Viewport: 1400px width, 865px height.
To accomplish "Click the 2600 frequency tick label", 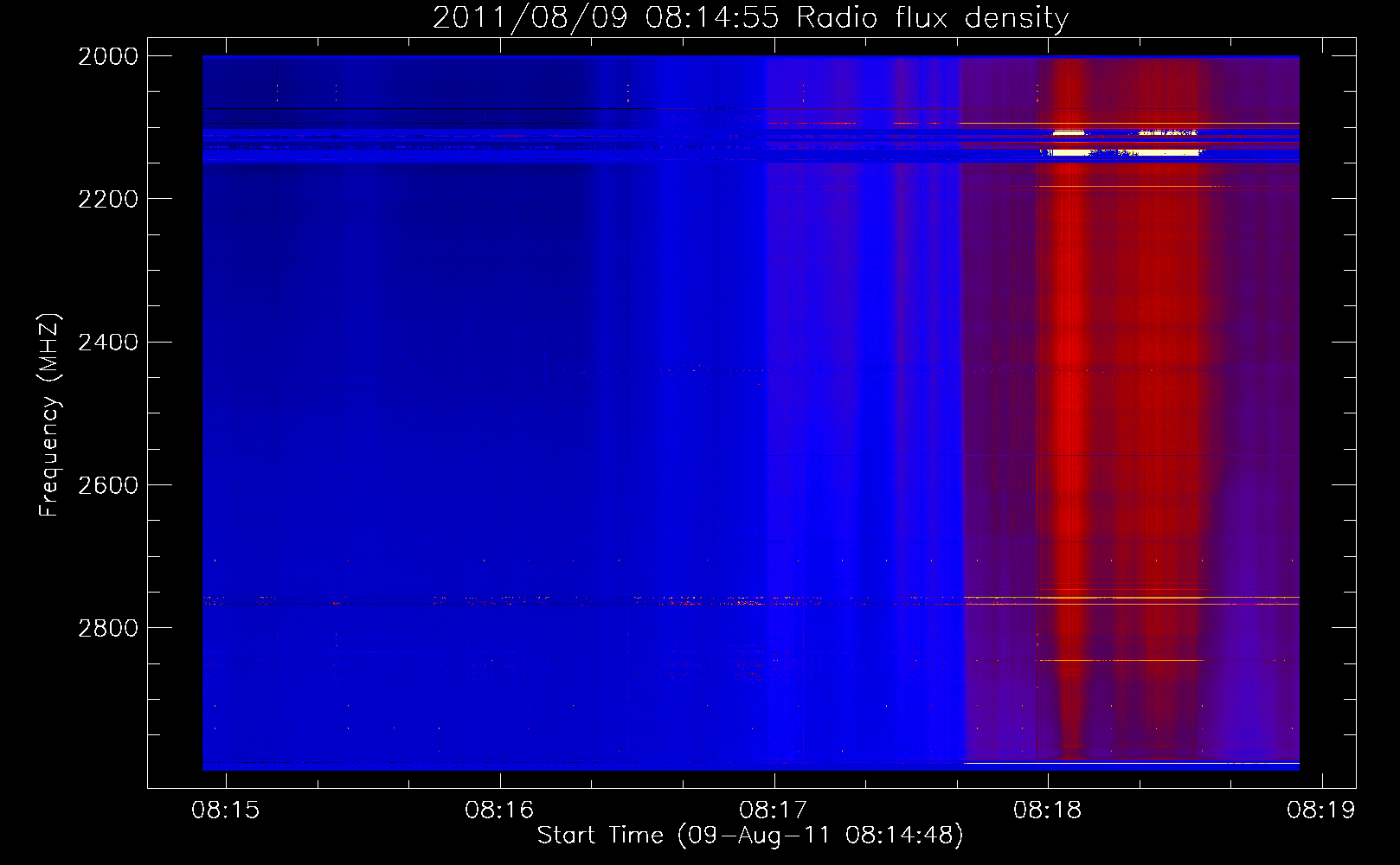I will (x=108, y=485).
